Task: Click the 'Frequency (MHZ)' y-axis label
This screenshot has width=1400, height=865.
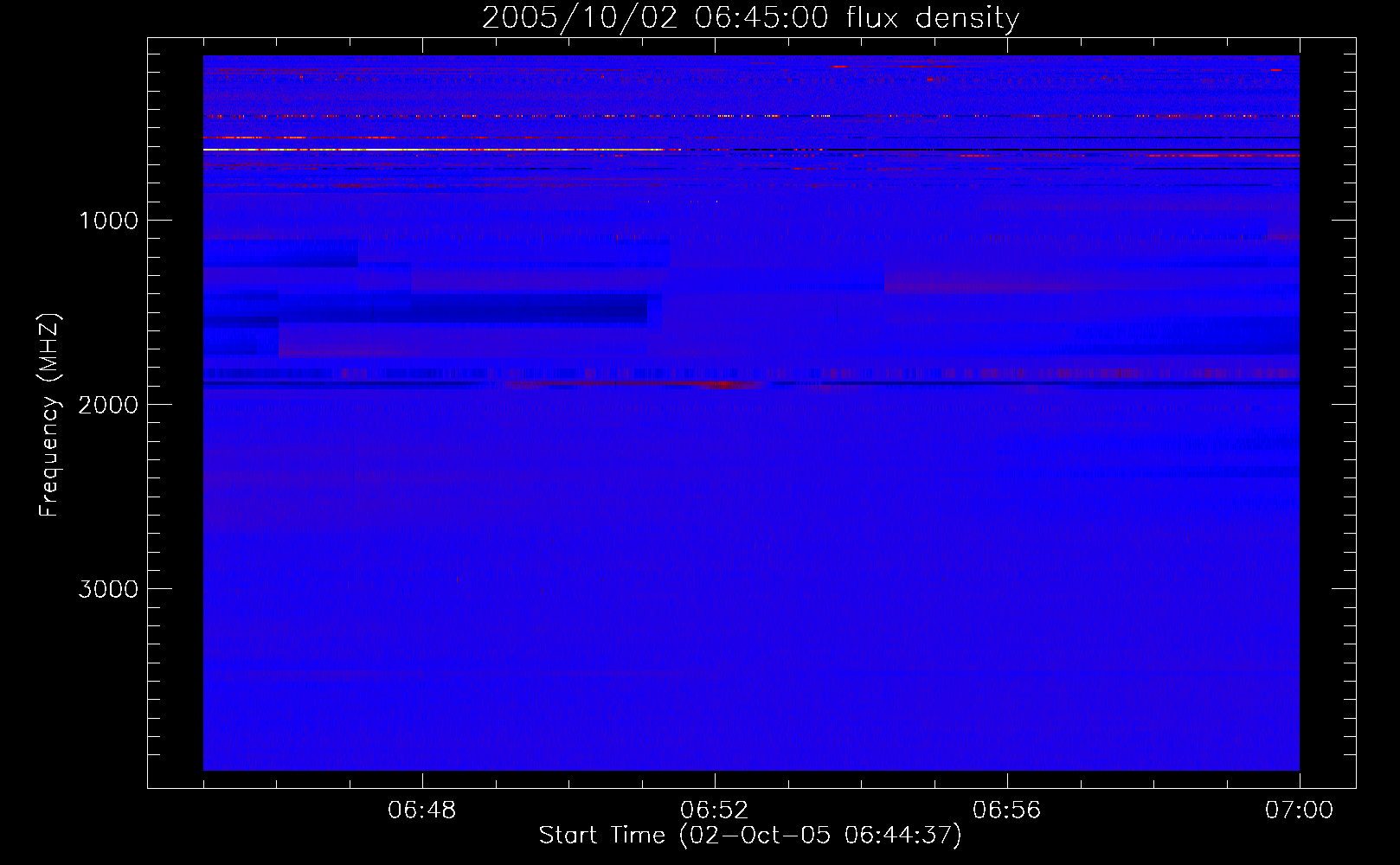Action: (x=49, y=415)
